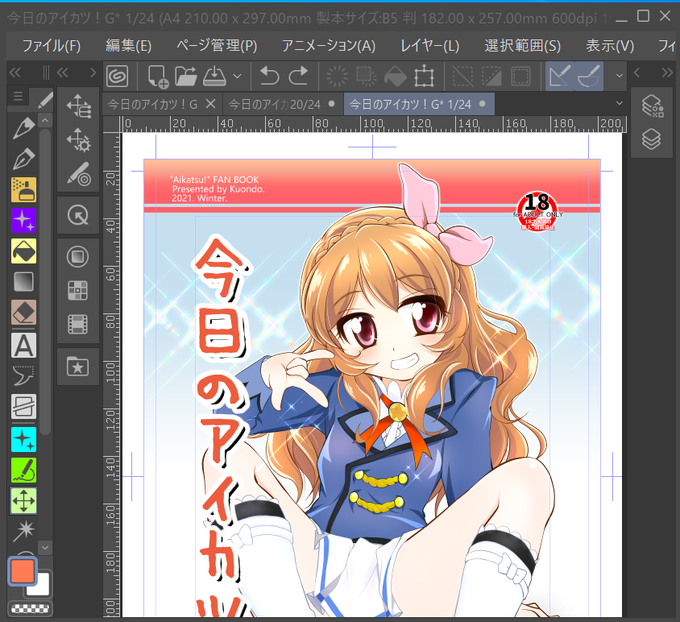680x622 pixels.
Task: Select the white sub color swatch
Action: coord(40,586)
